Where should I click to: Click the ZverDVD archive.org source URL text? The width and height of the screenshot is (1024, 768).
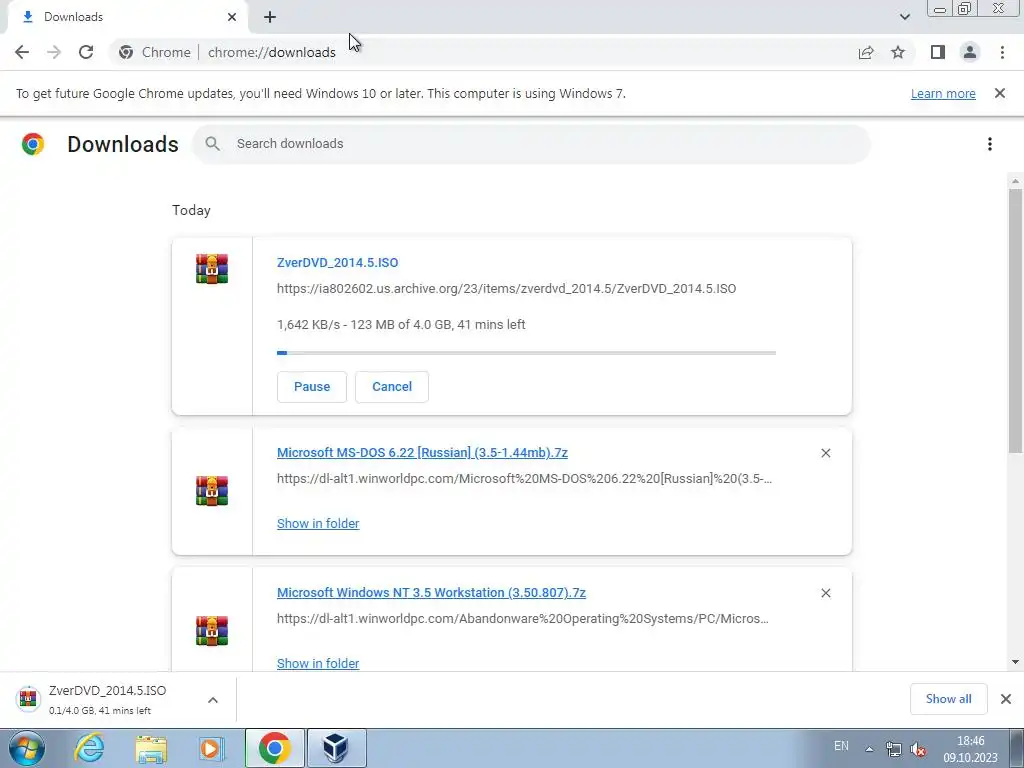pyautogui.click(x=506, y=289)
